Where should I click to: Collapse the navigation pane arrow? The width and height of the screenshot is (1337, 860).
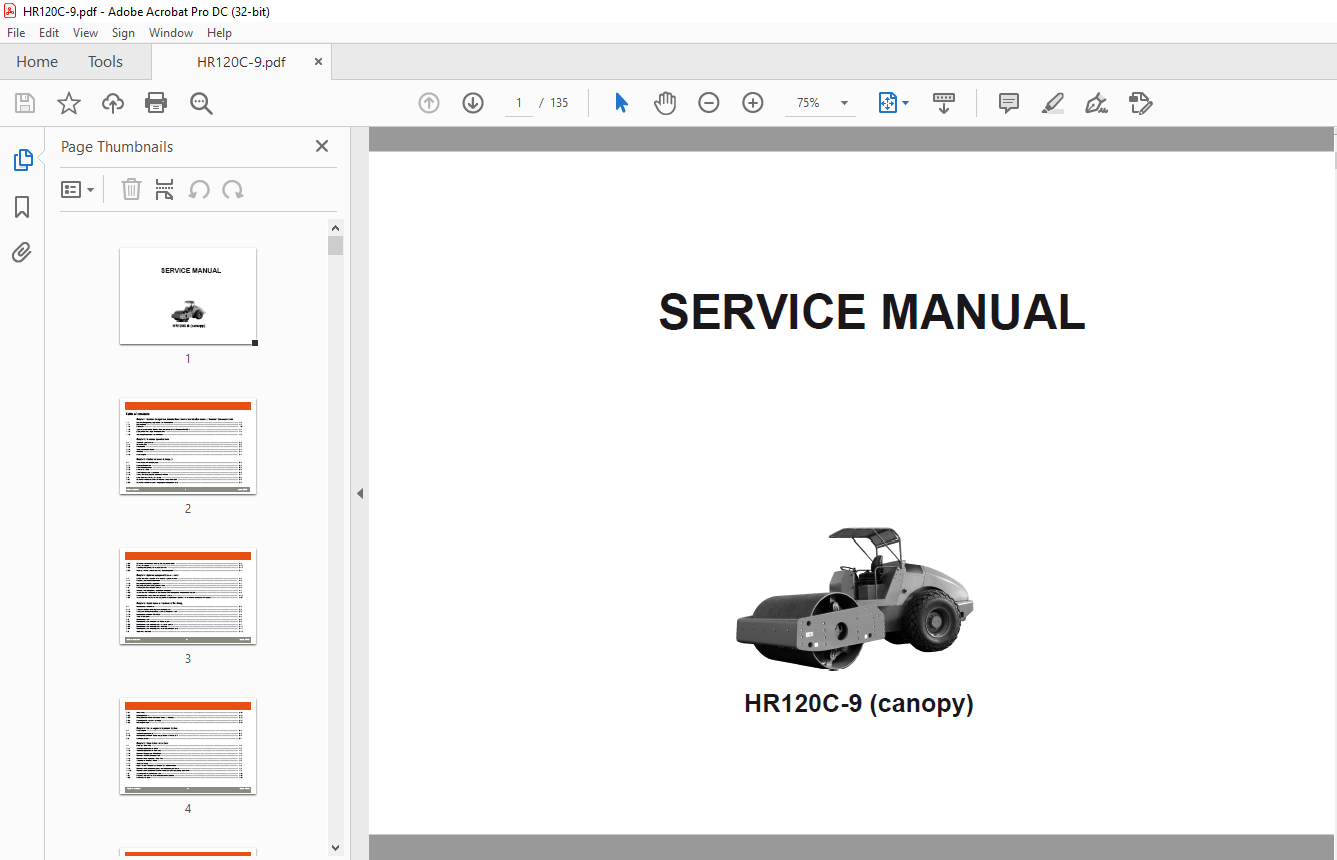point(360,494)
